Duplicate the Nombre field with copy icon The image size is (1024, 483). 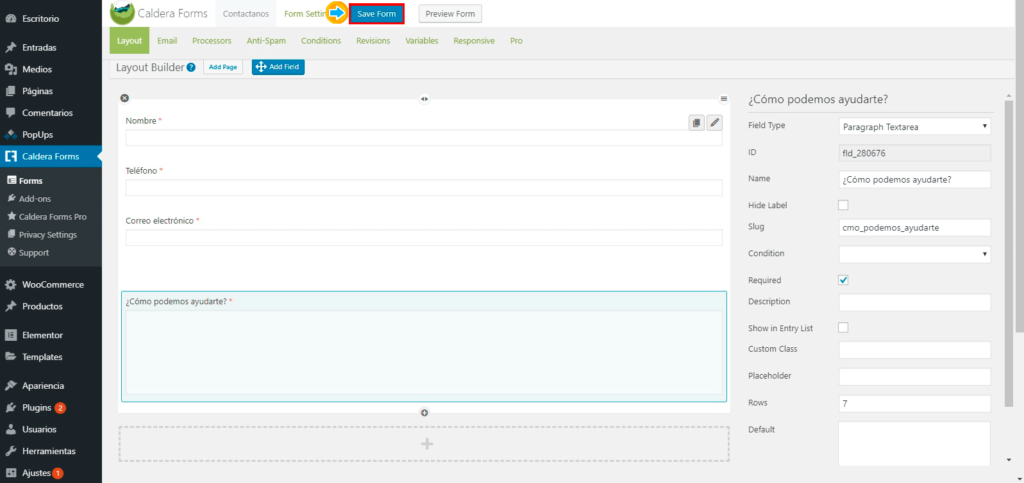click(696, 122)
